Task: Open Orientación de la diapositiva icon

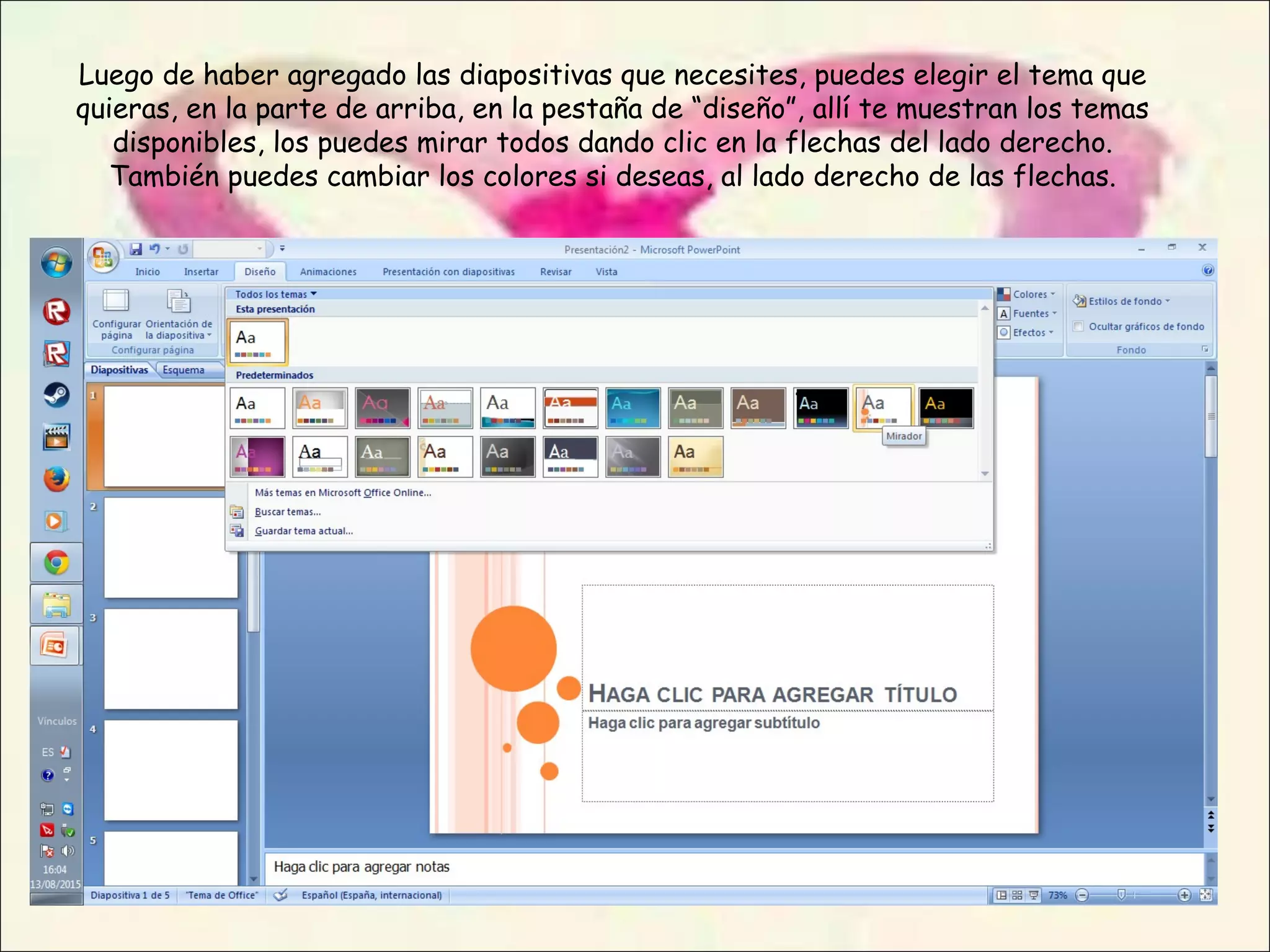Action: [179, 302]
